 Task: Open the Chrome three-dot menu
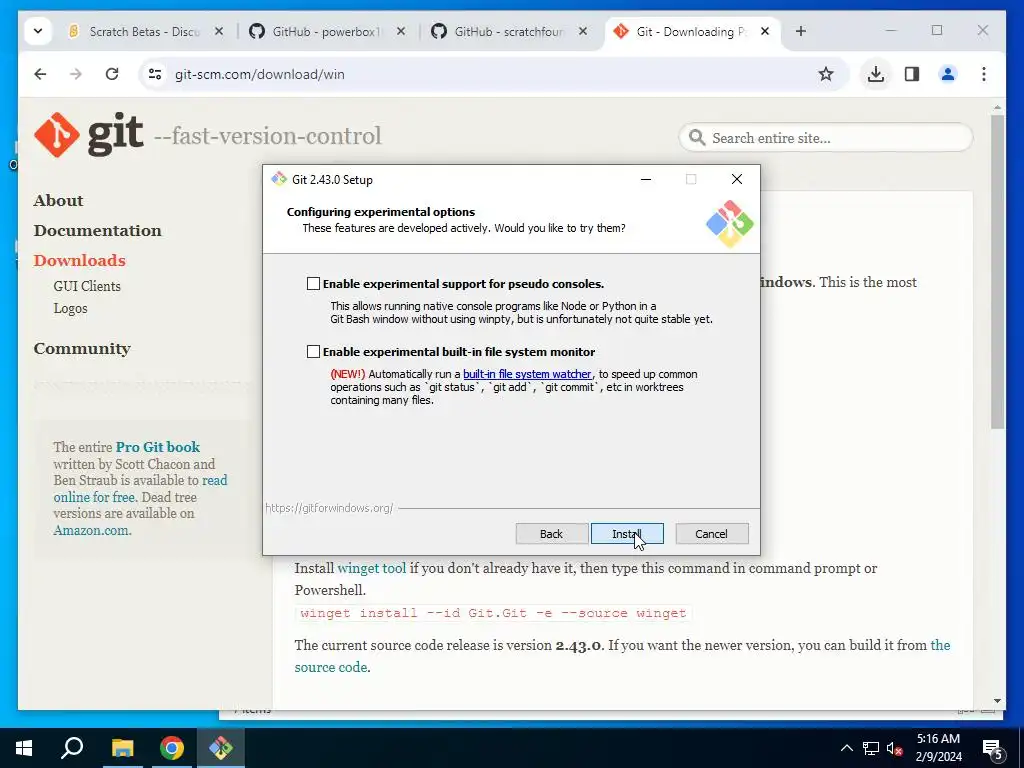984,74
